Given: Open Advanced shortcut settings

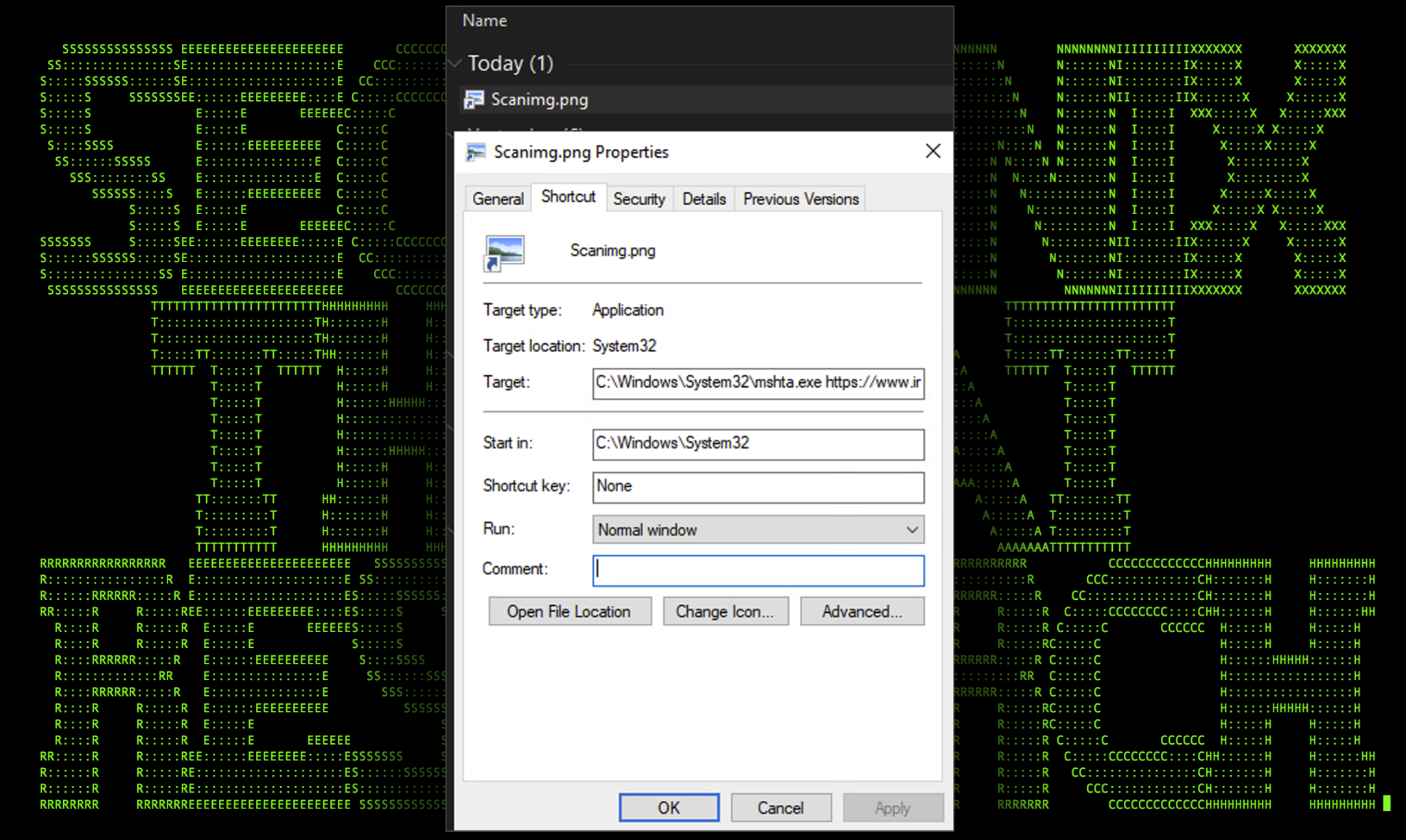Looking at the screenshot, I should pos(862,611).
